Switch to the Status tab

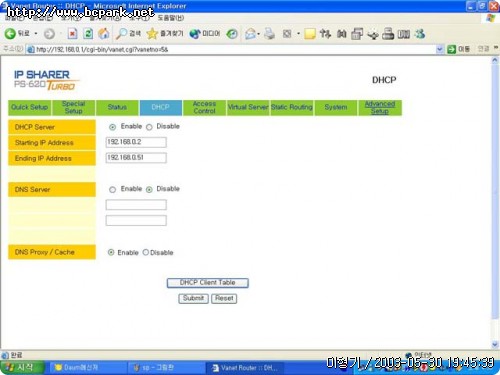(x=117, y=107)
